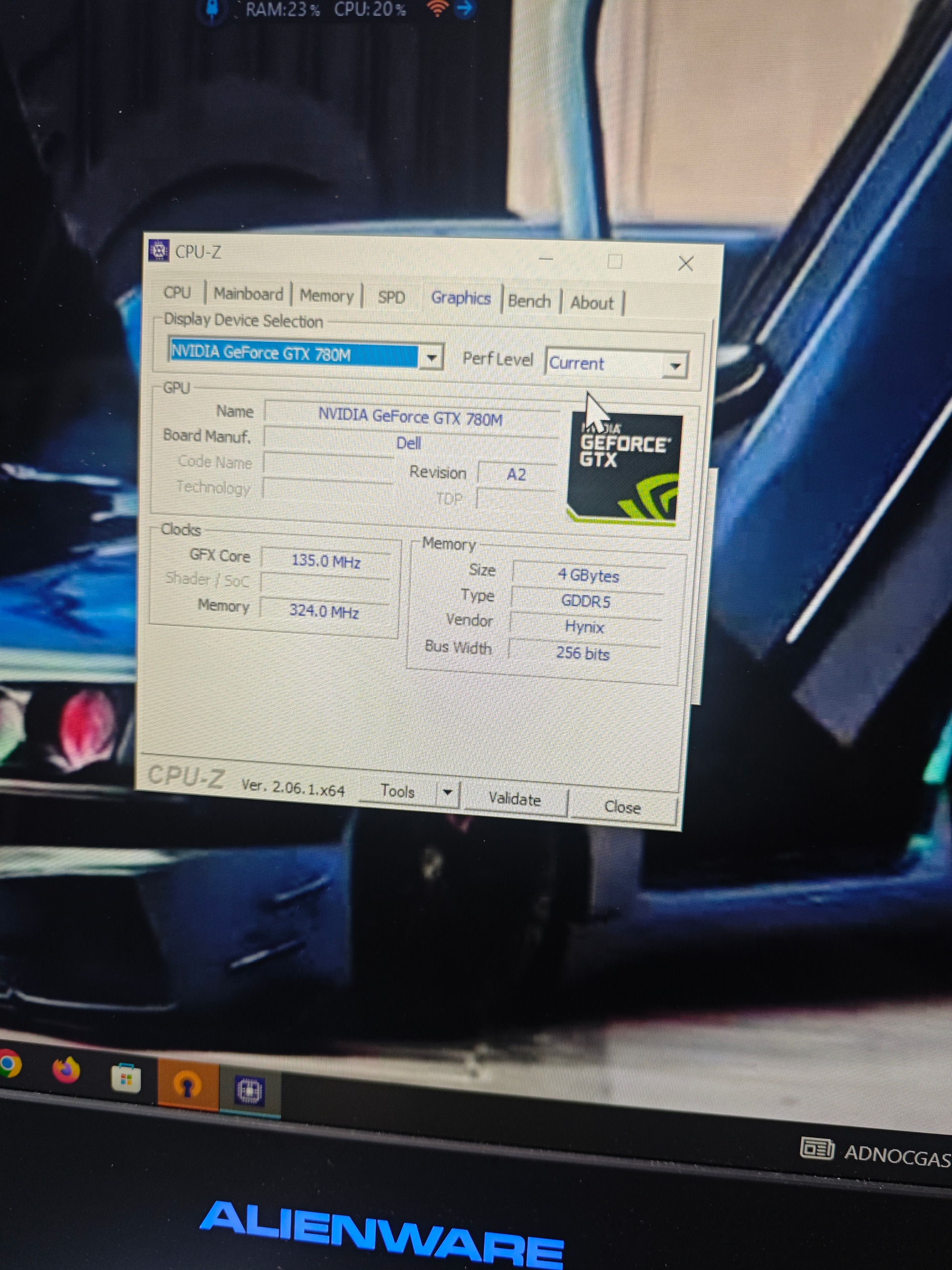Open the Mainboard tab
The width and height of the screenshot is (952, 1270).
(248, 294)
